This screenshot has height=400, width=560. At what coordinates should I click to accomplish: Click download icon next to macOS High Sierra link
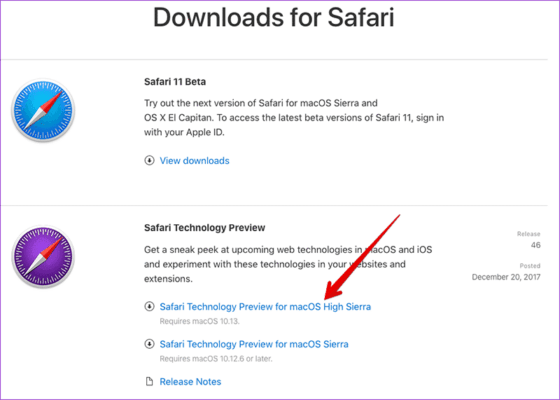pos(149,306)
